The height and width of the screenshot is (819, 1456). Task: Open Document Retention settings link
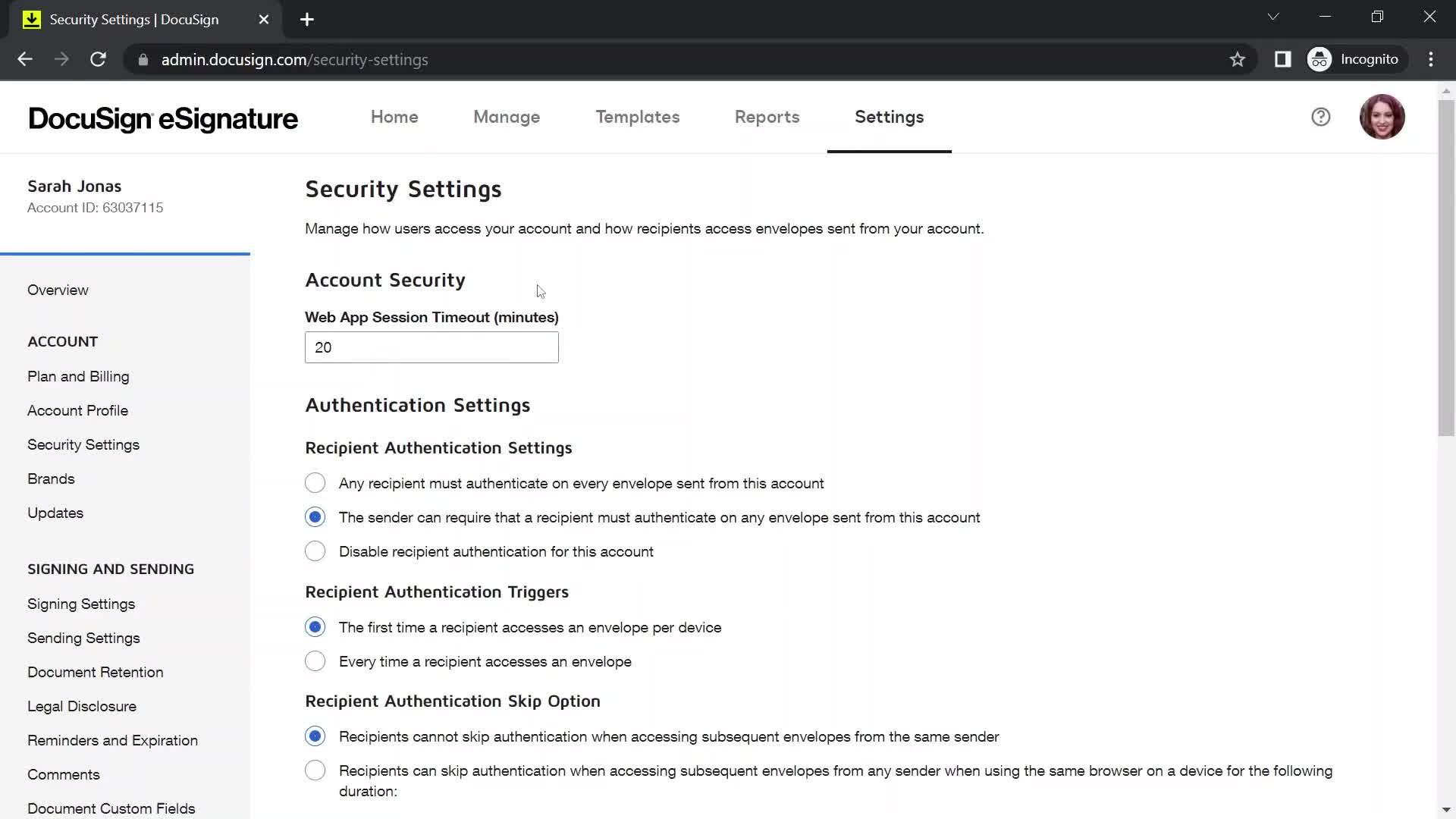coord(95,672)
